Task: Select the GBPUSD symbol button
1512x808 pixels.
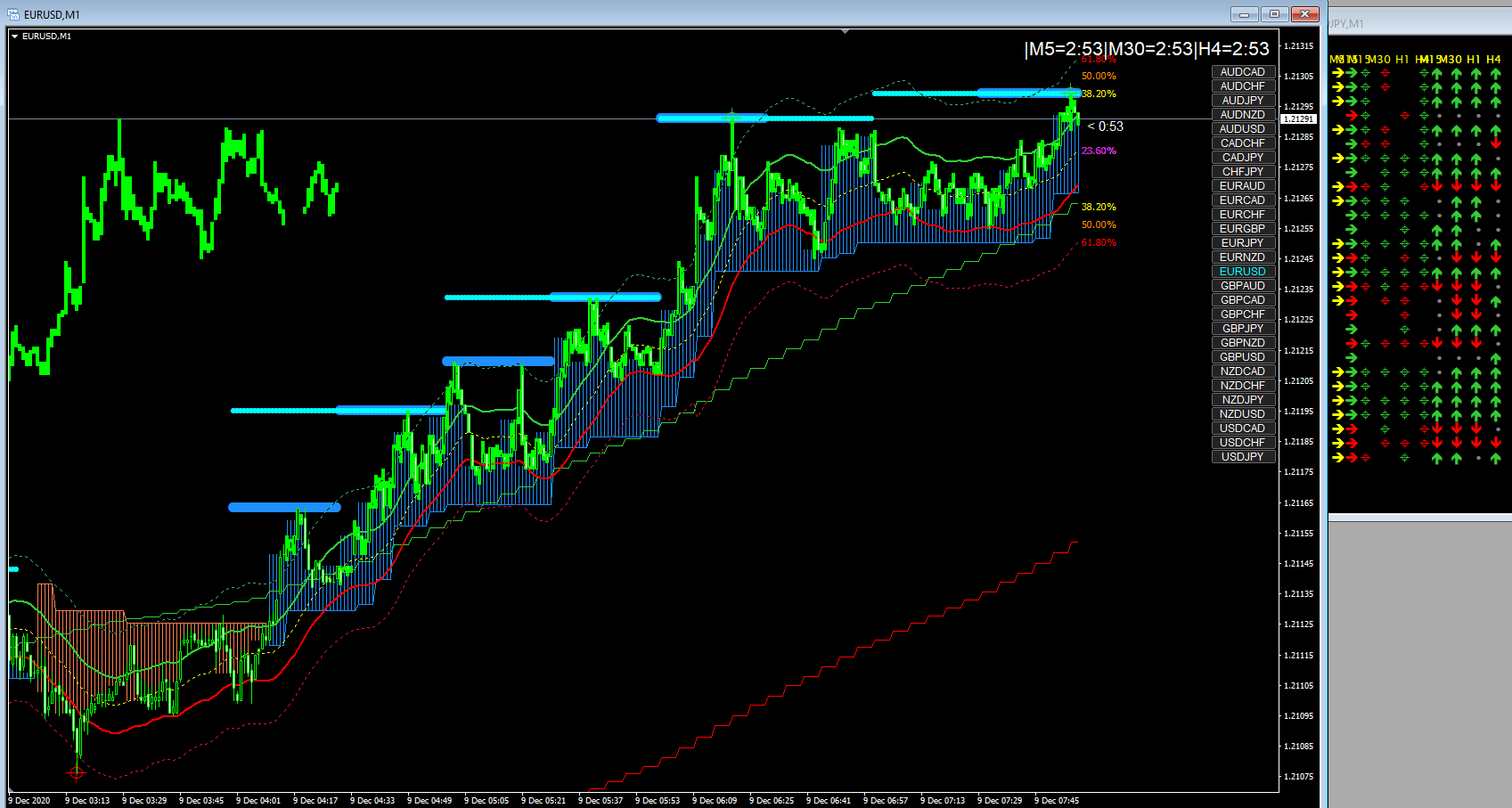Action: point(1243,357)
